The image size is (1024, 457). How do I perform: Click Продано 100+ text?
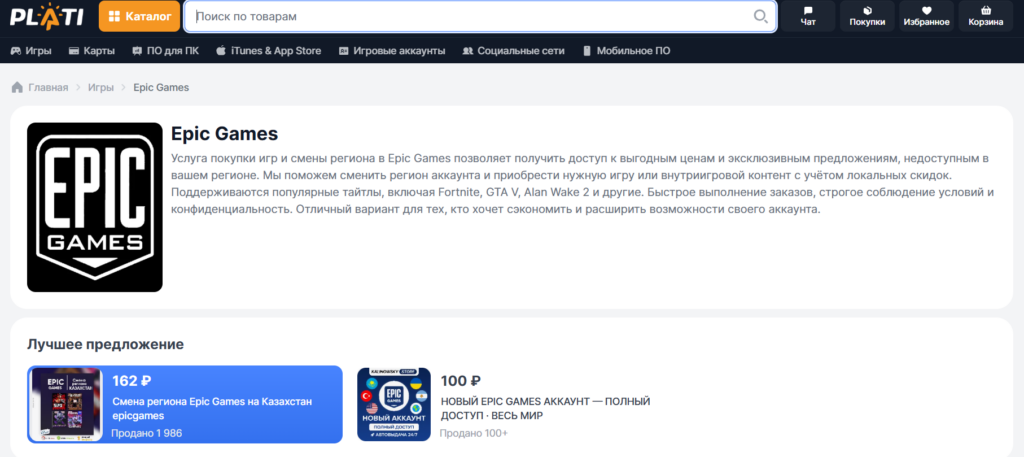pyautogui.click(x=473, y=433)
